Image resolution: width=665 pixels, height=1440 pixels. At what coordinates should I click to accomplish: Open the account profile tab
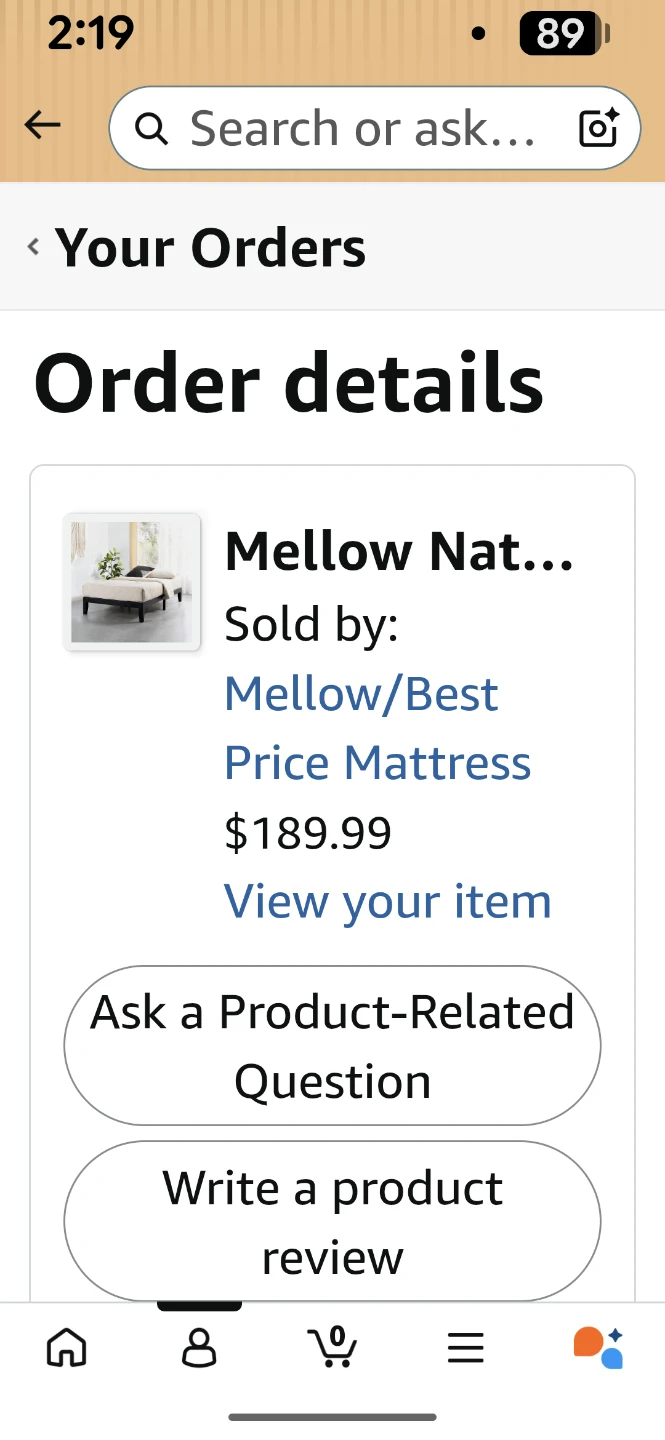[199, 1347]
